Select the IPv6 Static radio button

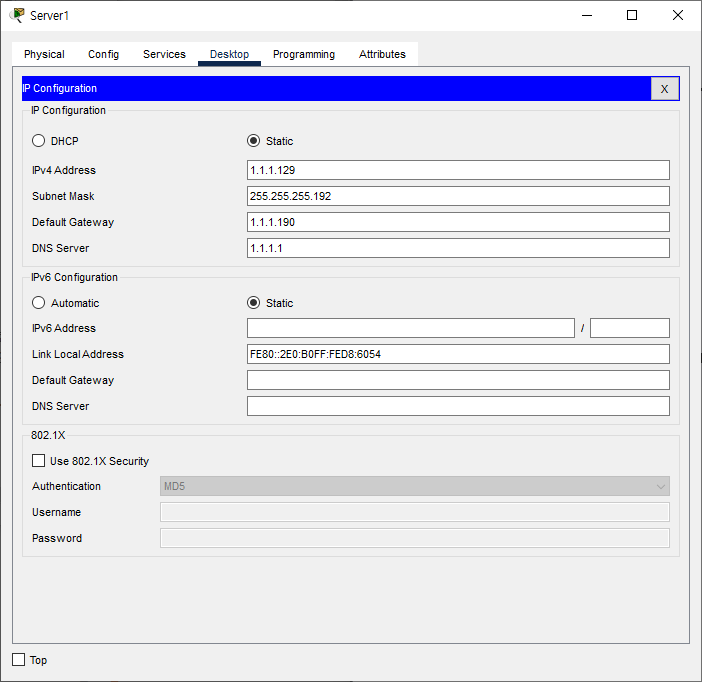tap(253, 303)
